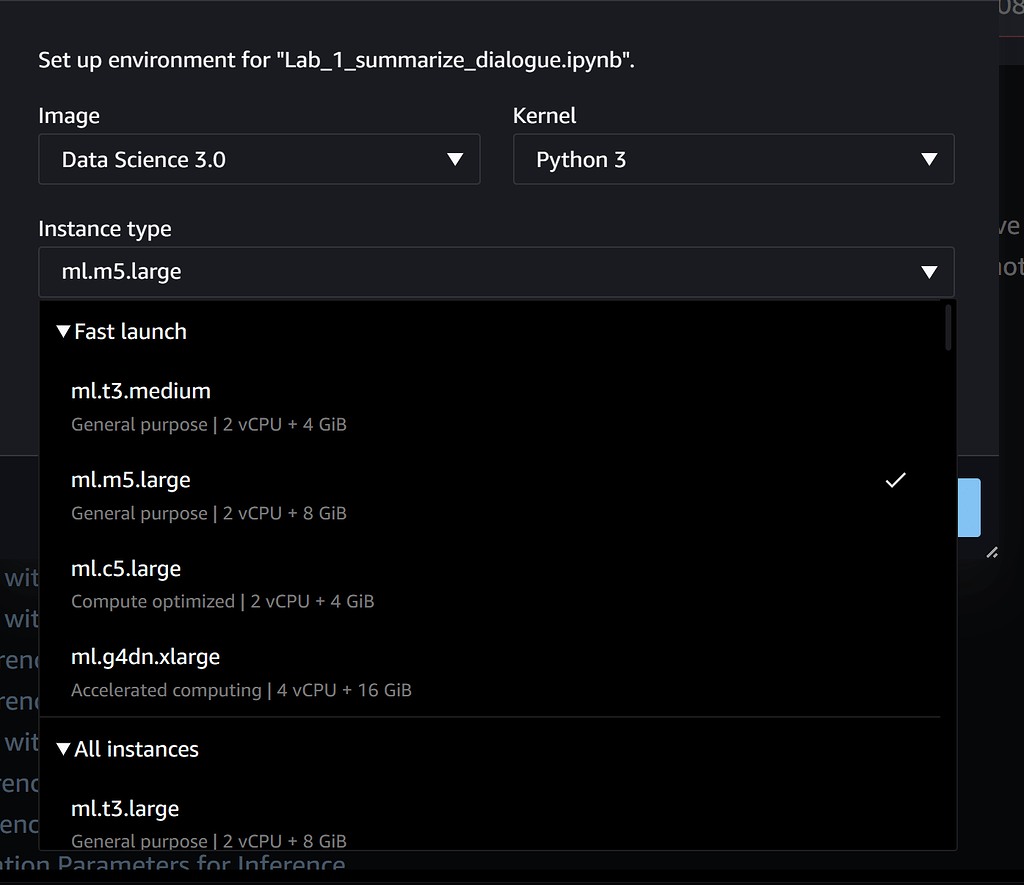Click the checkmark next to ml.m5.large
The width and height of the screenshot is (1024, 885).
[895, 480]
